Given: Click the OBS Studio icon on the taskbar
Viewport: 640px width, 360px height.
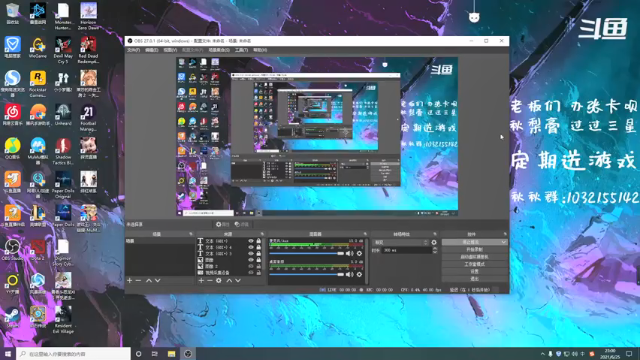Looking at the screenshot, I should point(188,353).
